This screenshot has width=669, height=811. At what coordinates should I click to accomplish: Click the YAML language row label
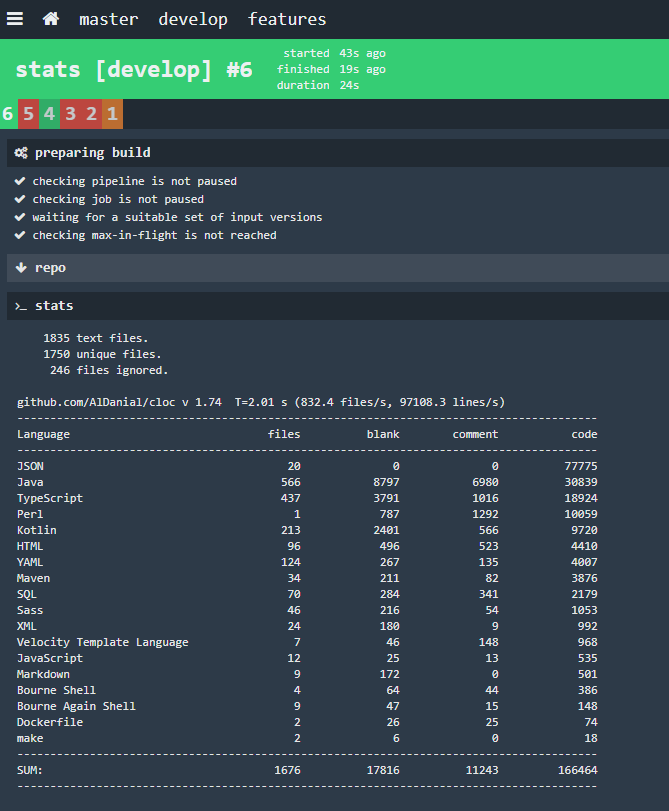coord(29,563)
